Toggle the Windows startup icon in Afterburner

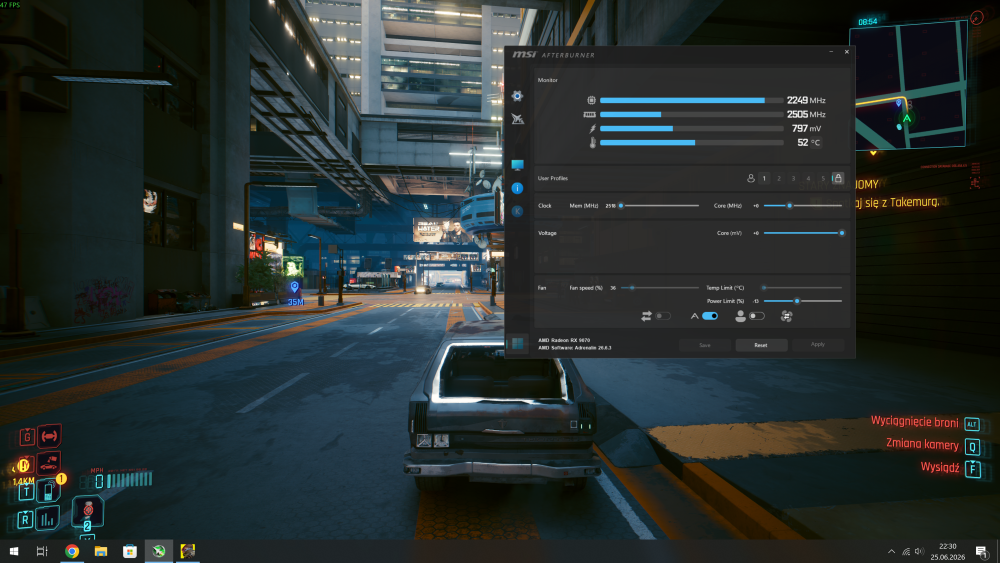[517, 344]
